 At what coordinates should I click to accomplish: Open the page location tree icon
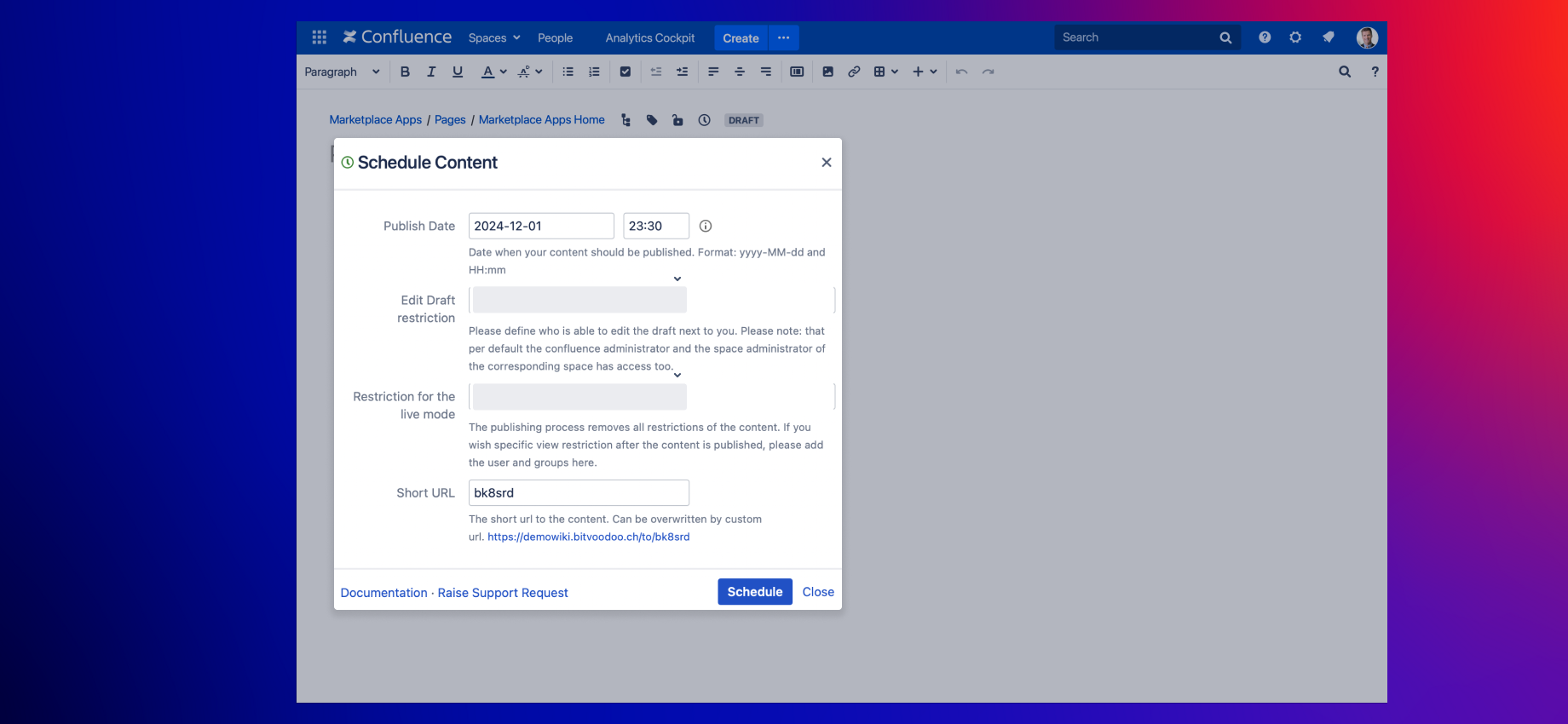pyautogui.click(x=626, y=120)
